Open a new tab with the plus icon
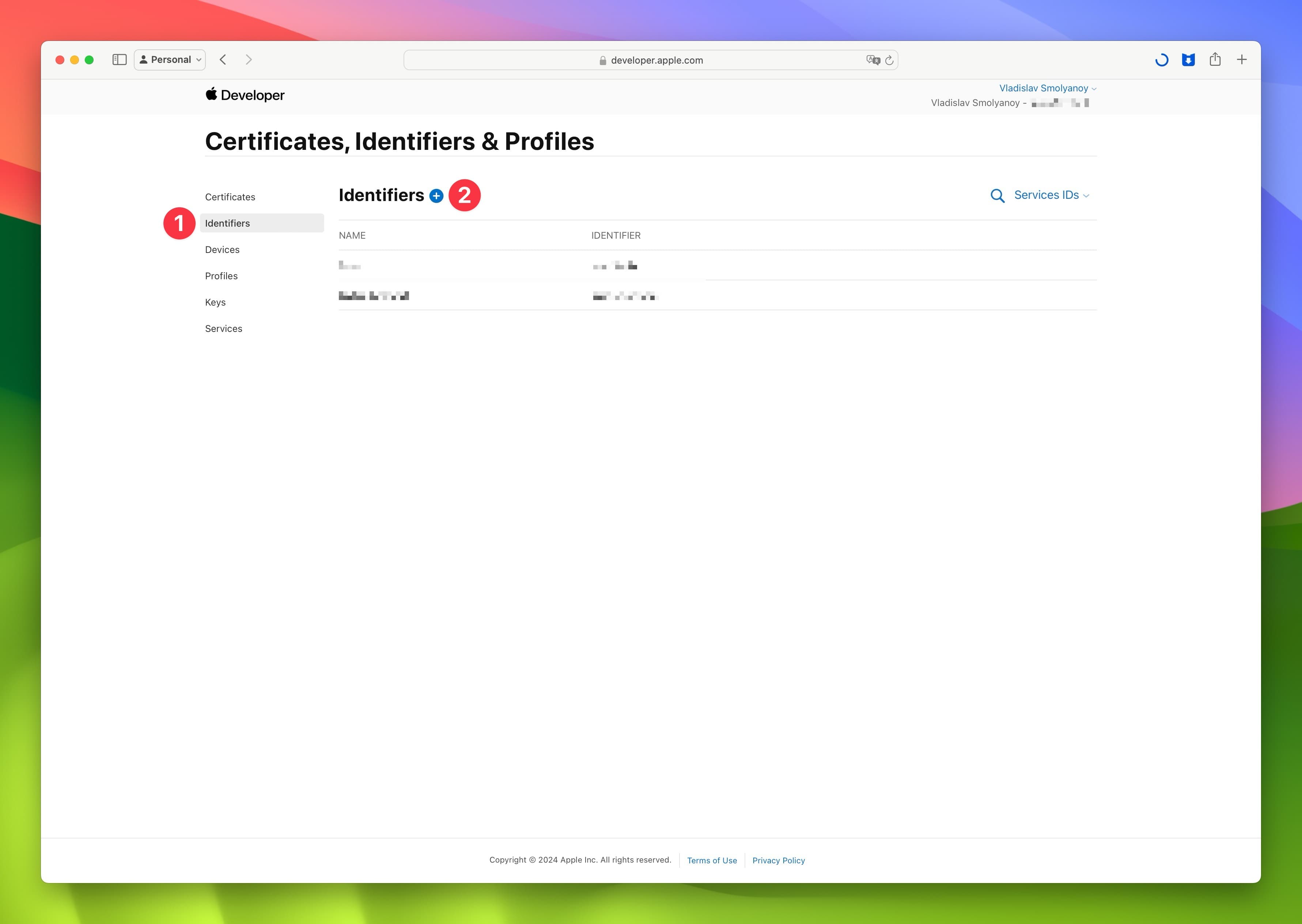Image resolution: width=1302 pixels, height=924 pixels. tap(1242, 60)
